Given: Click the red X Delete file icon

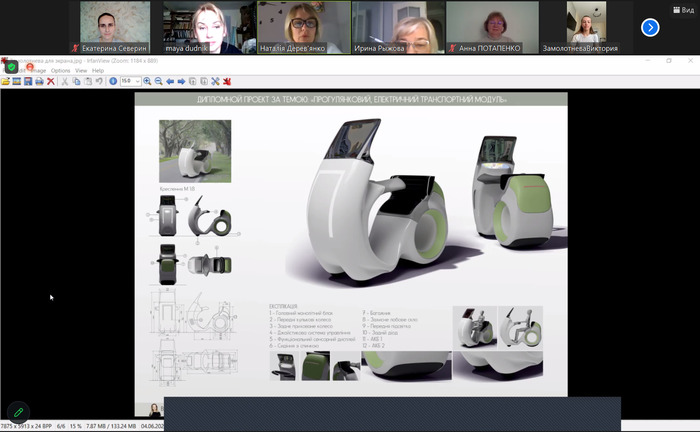Looking at the screenshot, I should click(51, 82).
